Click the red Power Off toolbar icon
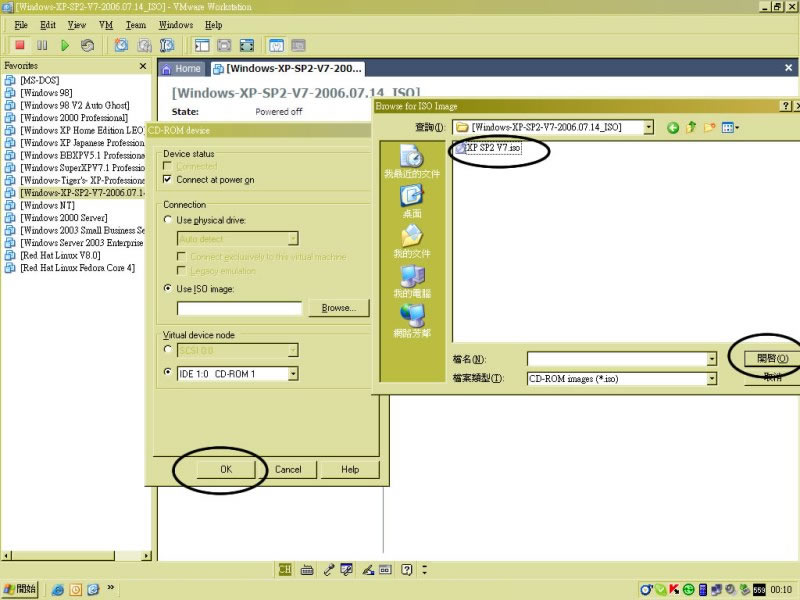 (x=20, y=45)
